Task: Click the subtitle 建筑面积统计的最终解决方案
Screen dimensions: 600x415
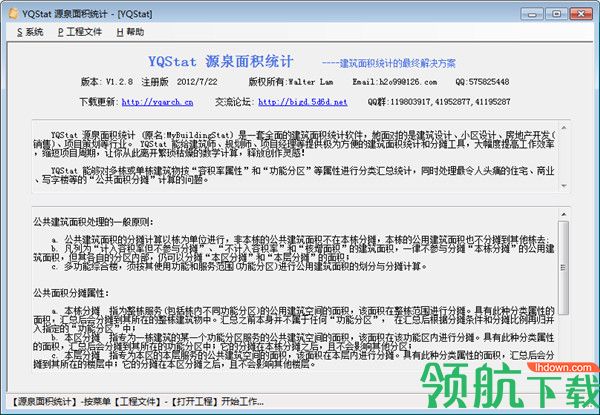Action: coord(388,63)
